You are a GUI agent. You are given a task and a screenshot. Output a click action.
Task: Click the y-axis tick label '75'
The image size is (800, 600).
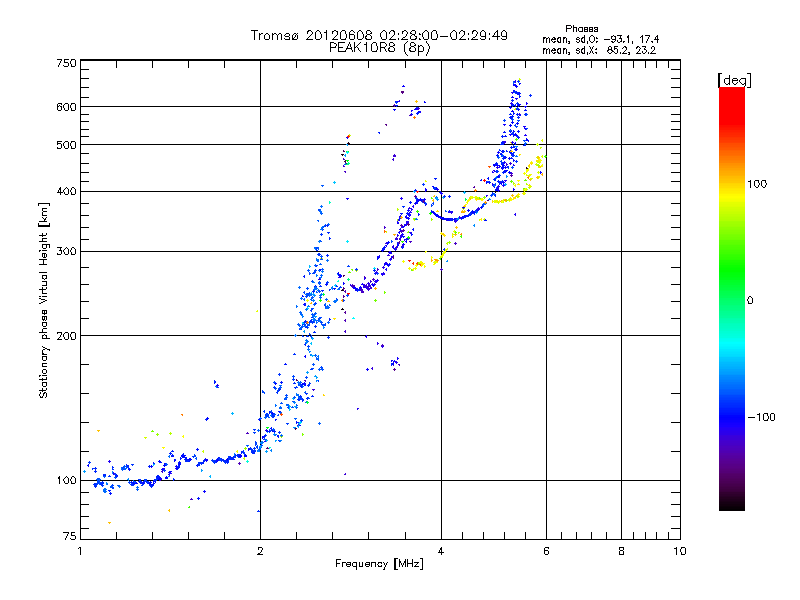coord(70,536)
